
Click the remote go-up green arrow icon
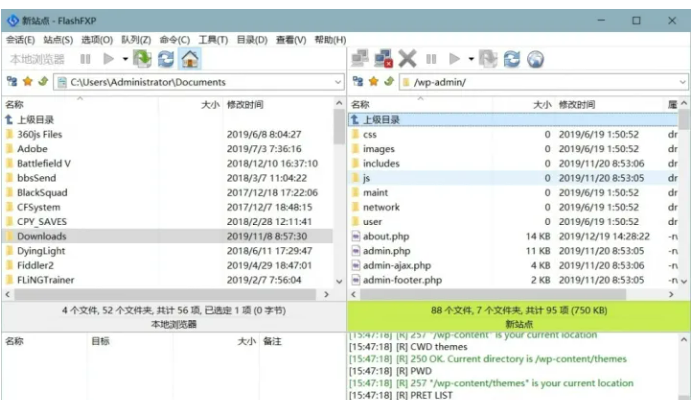(x=389, y=82)
